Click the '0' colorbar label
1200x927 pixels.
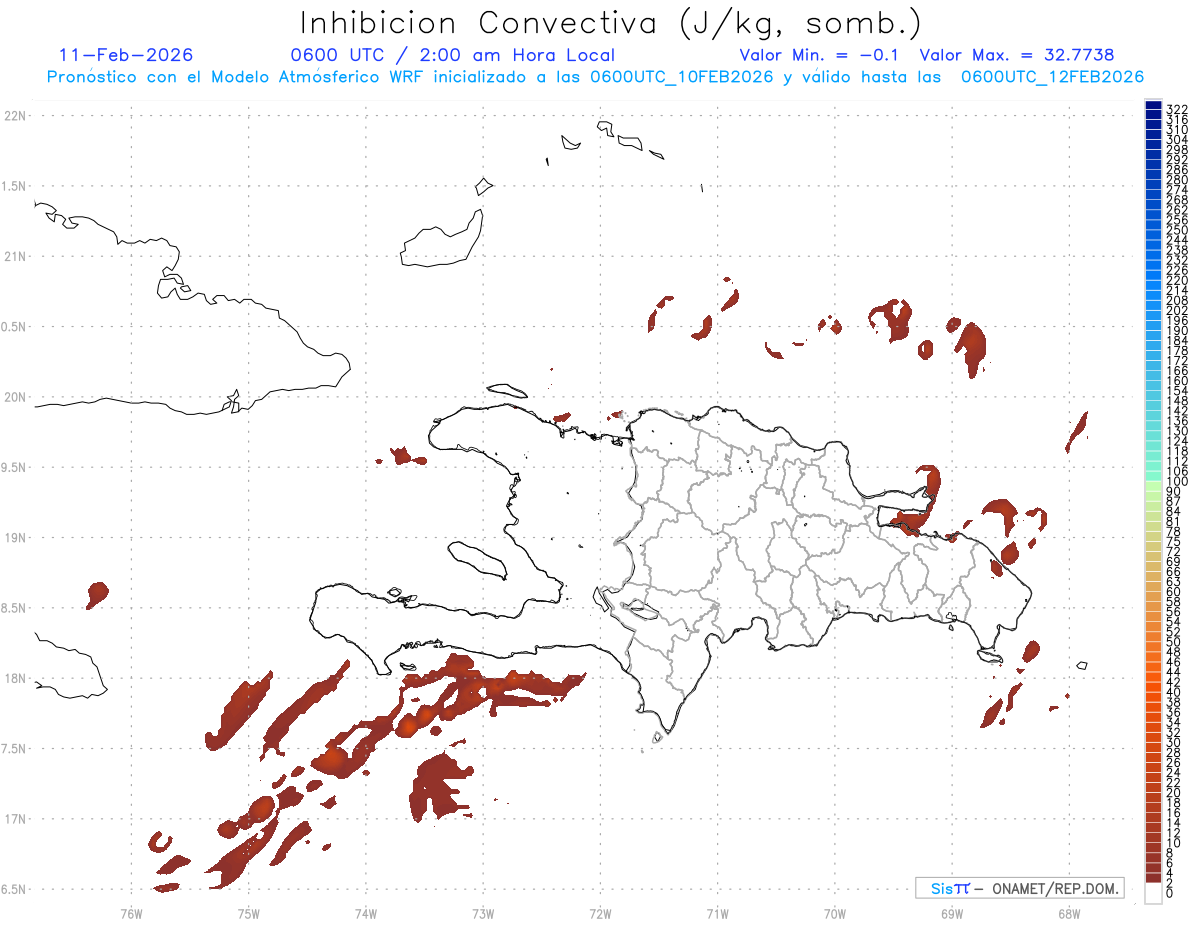tap(1170, 892)
